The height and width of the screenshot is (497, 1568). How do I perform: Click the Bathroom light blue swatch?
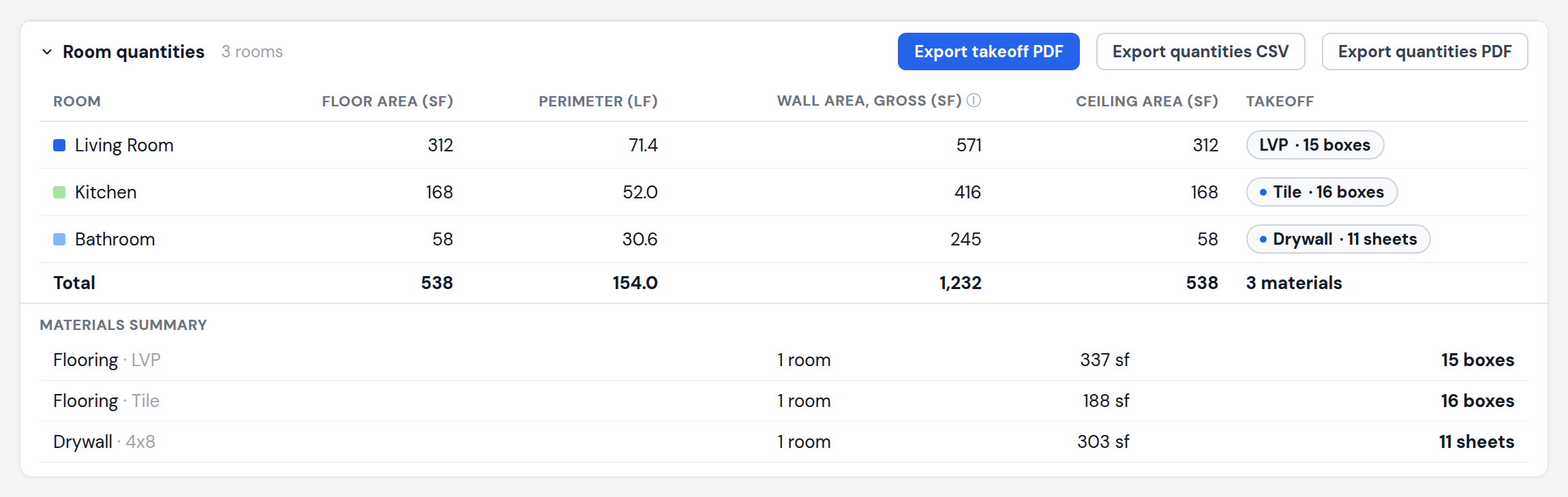[x=59, y=239]
